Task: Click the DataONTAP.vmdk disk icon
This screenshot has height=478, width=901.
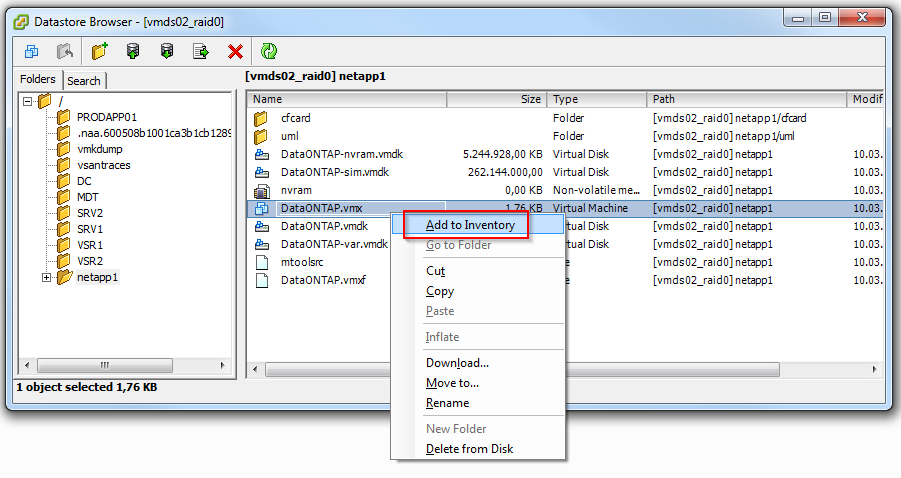Action: click(x=262, y=226)
